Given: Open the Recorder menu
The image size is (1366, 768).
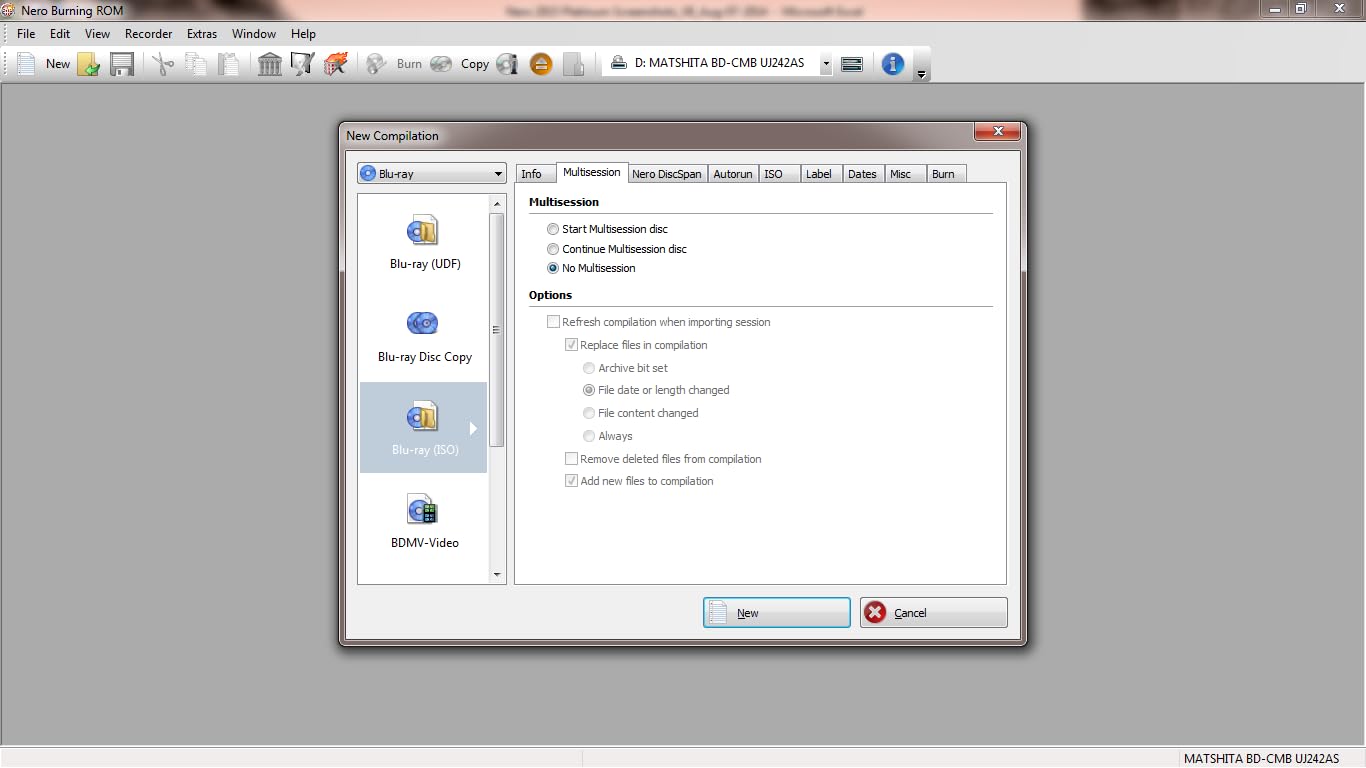Looking at the screenshot, I should click(148, 34).
